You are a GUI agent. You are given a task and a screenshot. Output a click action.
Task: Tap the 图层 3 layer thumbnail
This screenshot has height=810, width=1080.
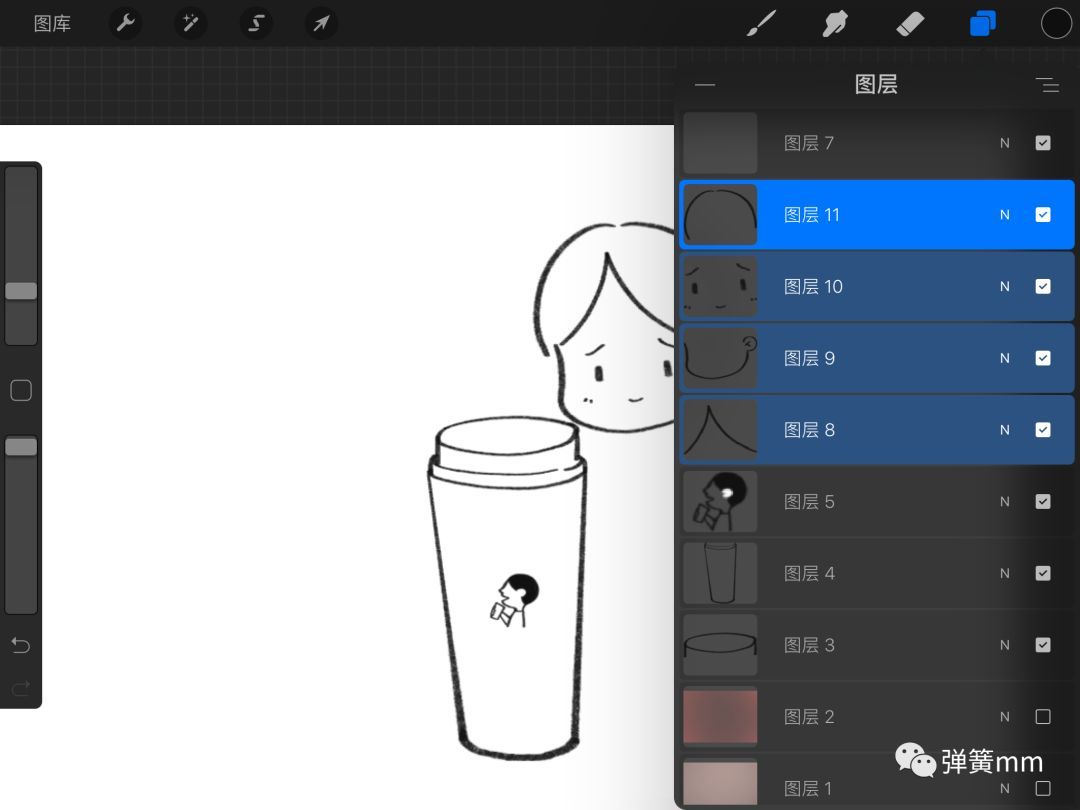720,645
